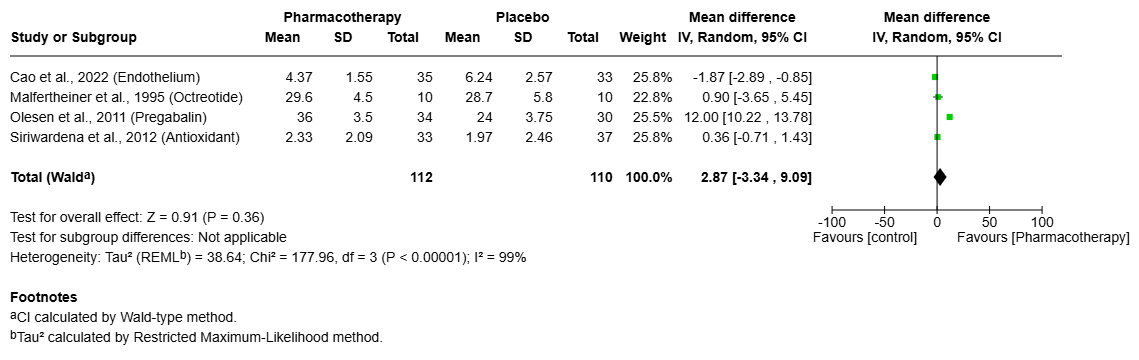Click the Favours [control] axis label
The height and width of the screenshot is (360, 1139).
tap(864, 237)
